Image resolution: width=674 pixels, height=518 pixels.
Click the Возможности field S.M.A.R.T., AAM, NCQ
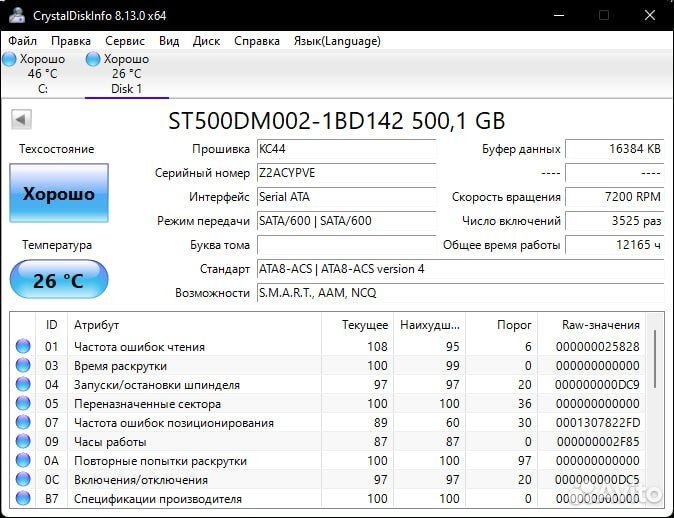[x=460, y=293]
